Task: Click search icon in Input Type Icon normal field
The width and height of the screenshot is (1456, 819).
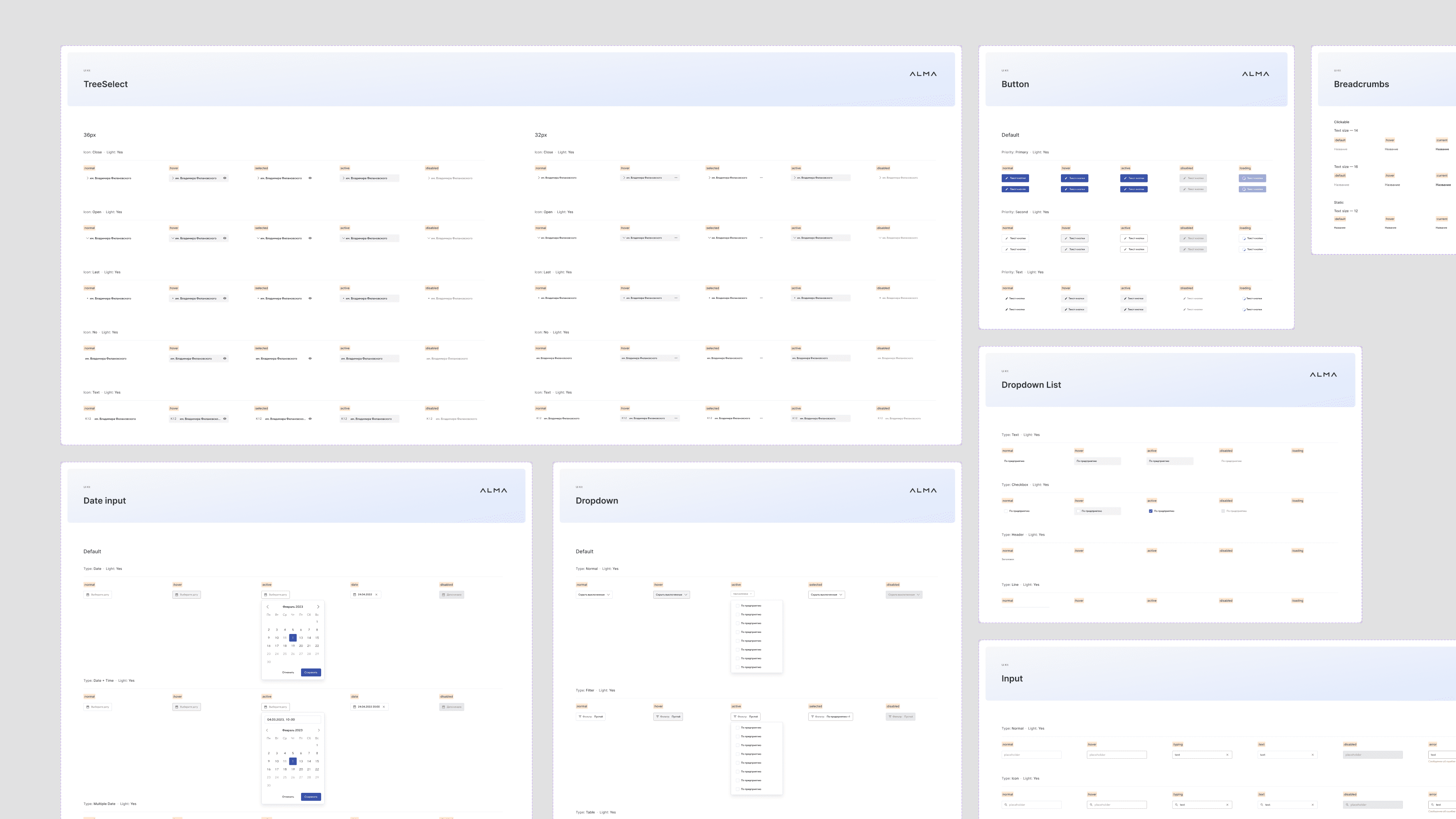Action: [1006, 805]
